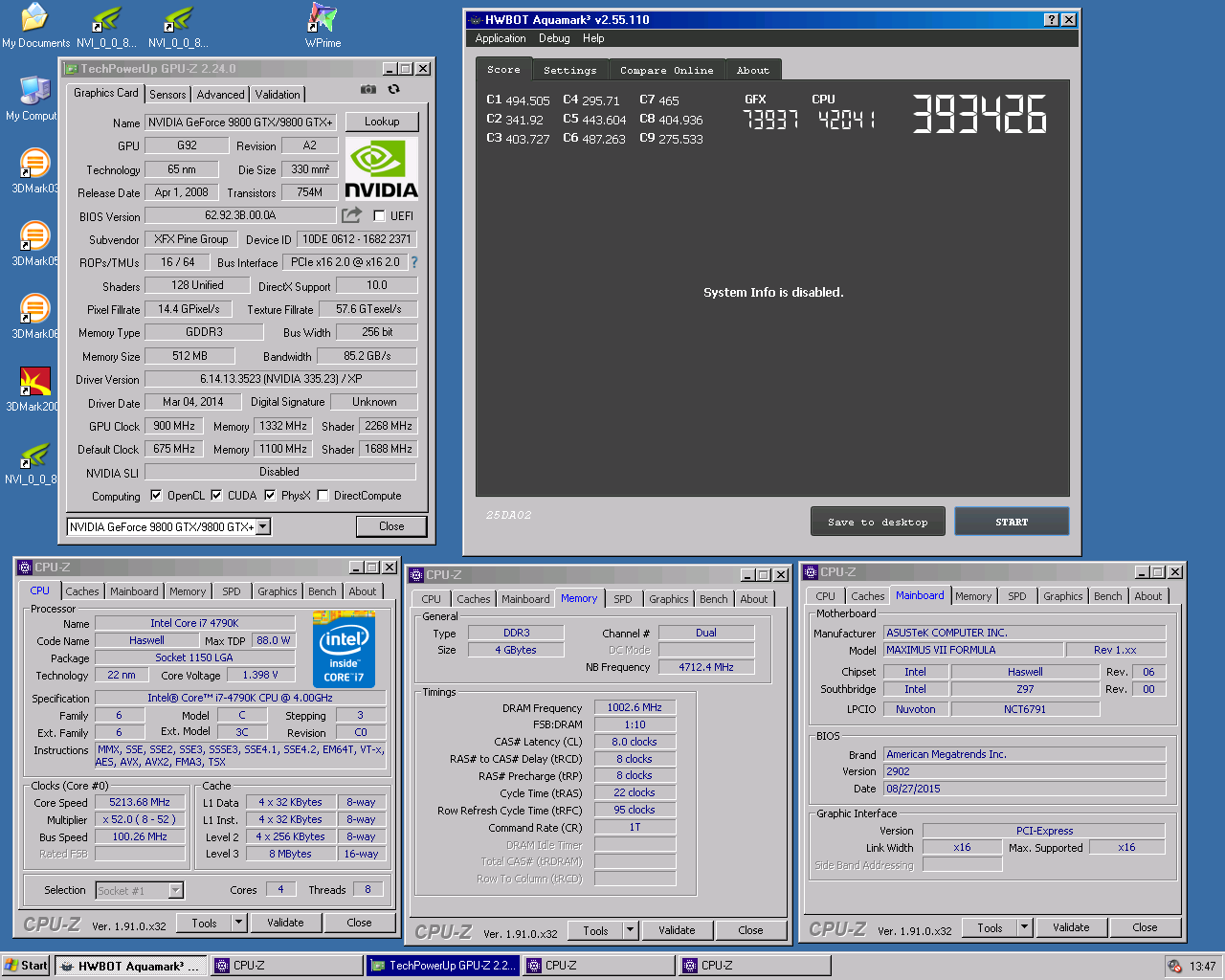
Task: Switch to the Validation tab in GPU-Z
Action: [278, 95]
